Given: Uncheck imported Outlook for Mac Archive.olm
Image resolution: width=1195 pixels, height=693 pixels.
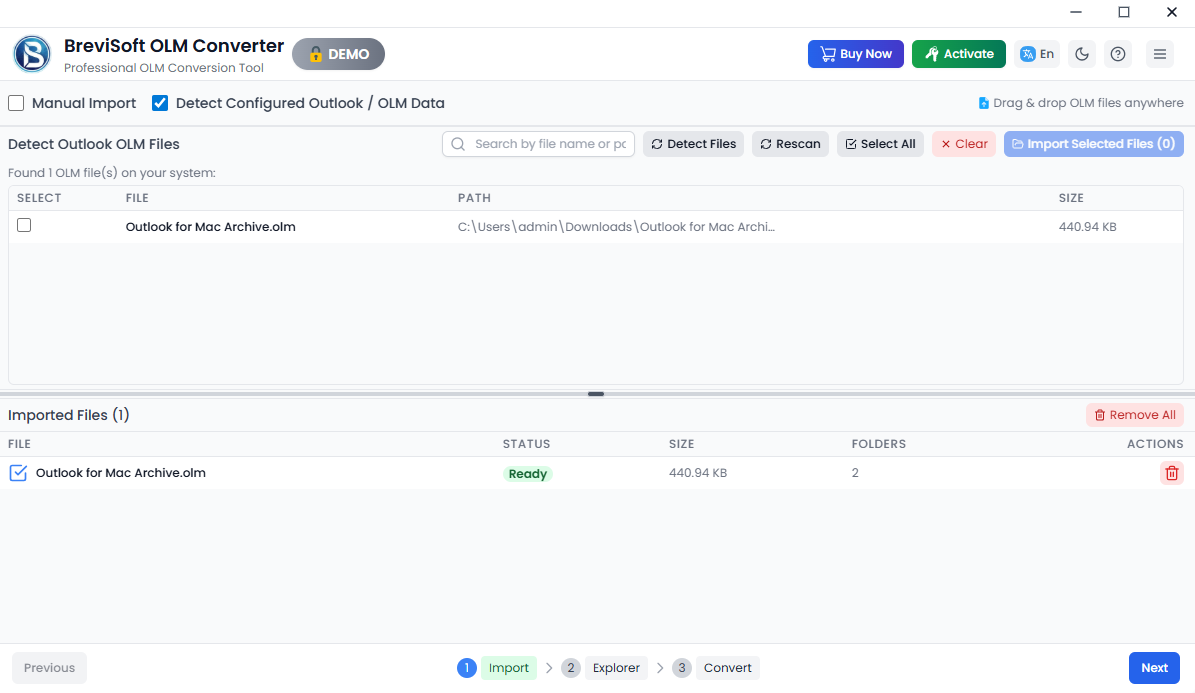Looking at the screenshot, I should pyautogui.click(x=18, y=473).
